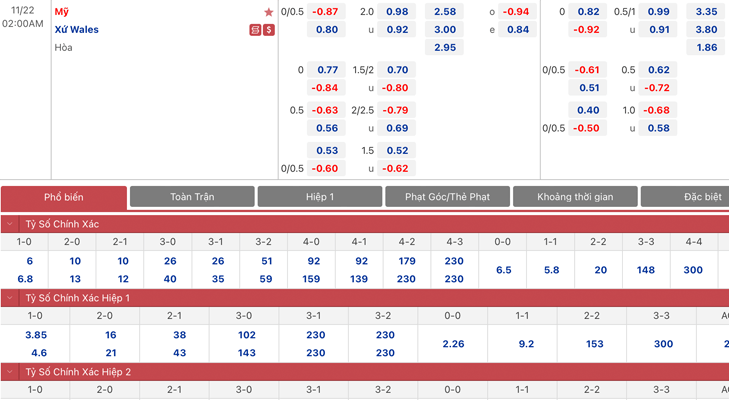The height and width of the screenshot is (400, 729).
Task: Pick the -0.94 odd-goals odds
Action: point(517,12)
